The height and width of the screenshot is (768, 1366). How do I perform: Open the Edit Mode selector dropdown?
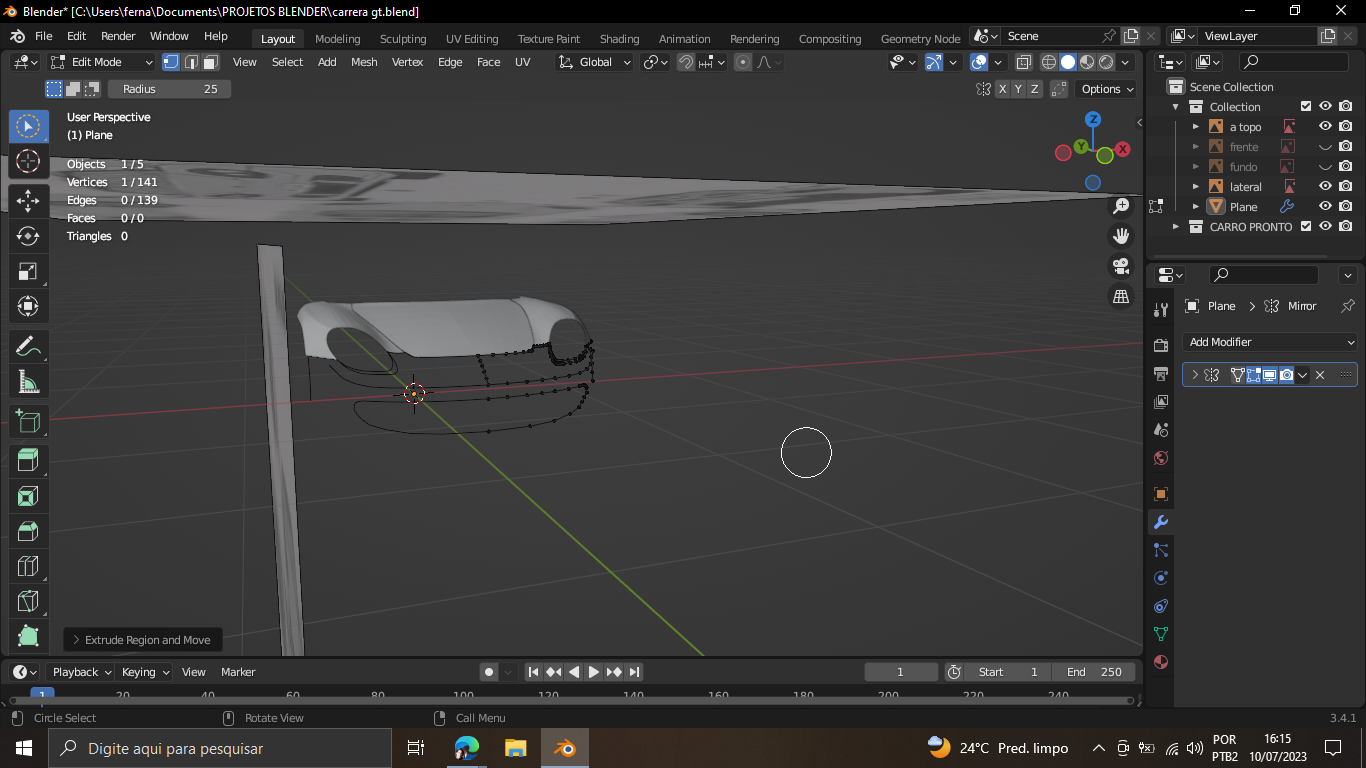click(x=102, y=62)
